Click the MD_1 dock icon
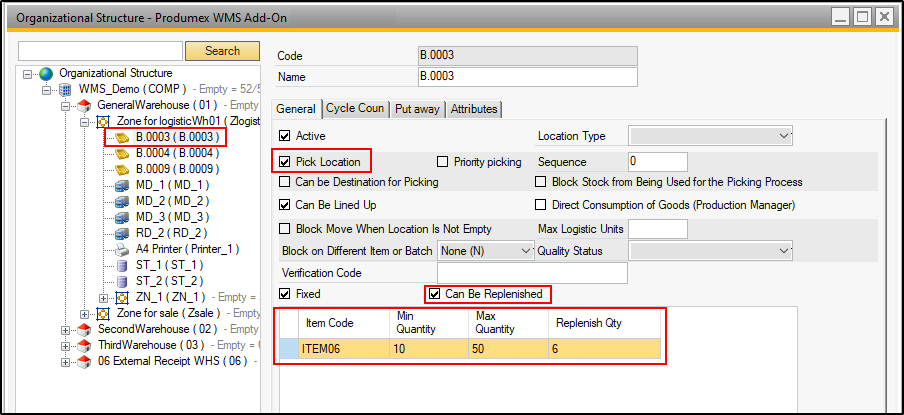 coord(121,185)
